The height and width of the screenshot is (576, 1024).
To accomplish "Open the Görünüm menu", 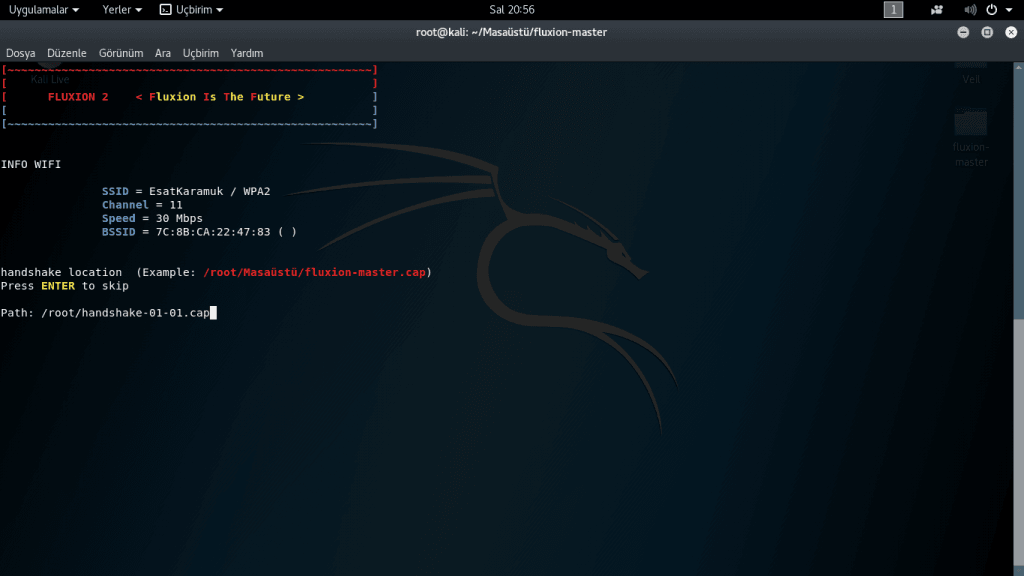I will (x=121, y=53).
